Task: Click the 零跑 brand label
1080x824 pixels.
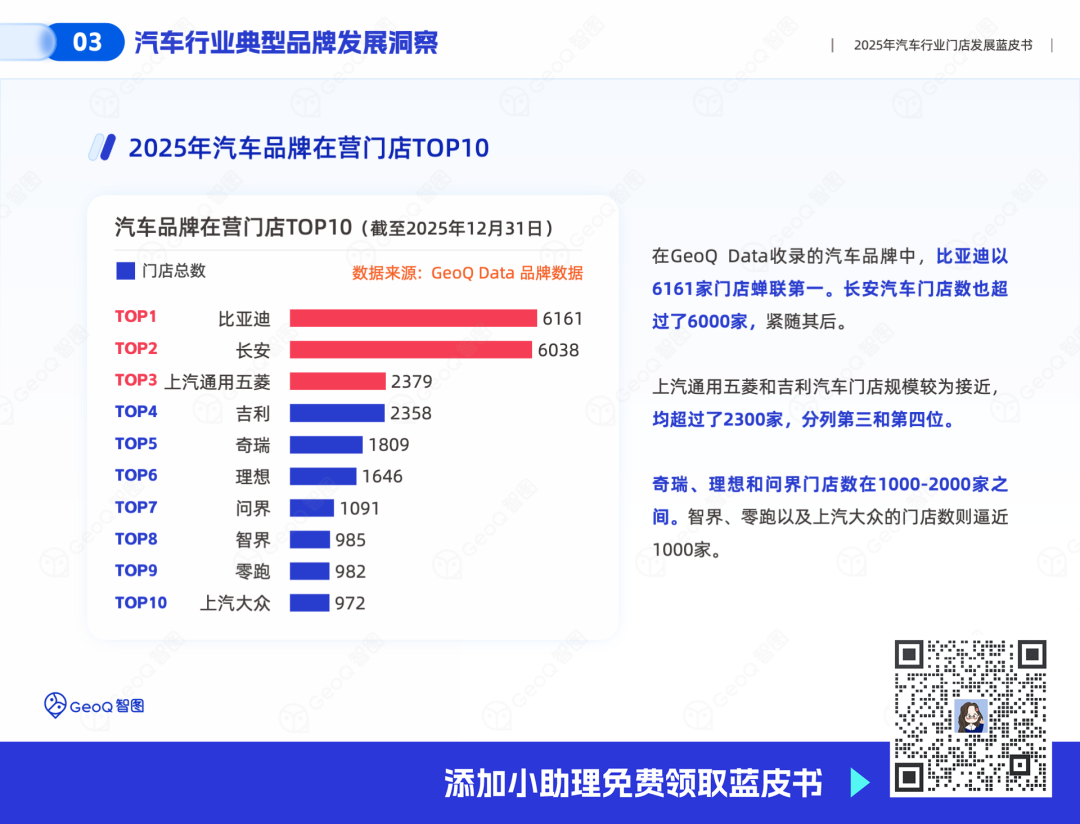Action: pyautogui.click(x=252, y=571)
